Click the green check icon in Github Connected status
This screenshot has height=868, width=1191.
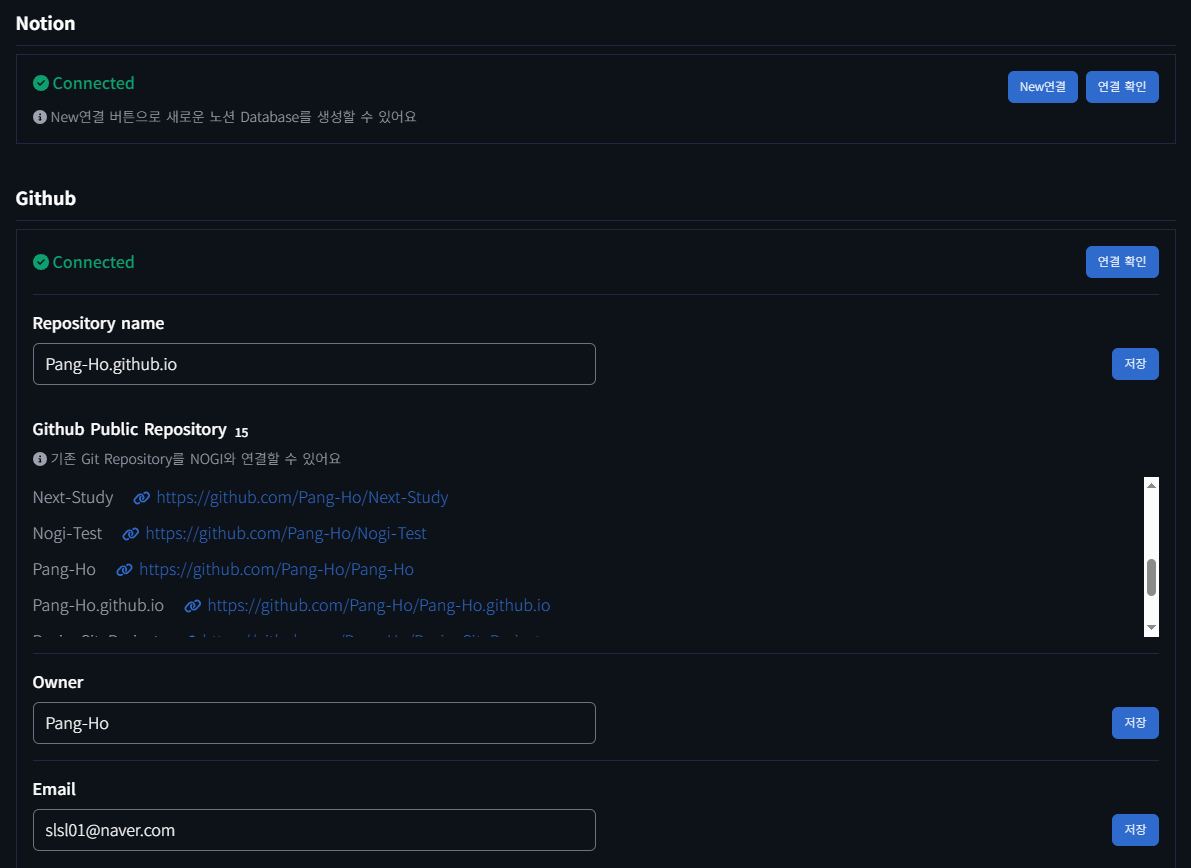coord(41,262)
